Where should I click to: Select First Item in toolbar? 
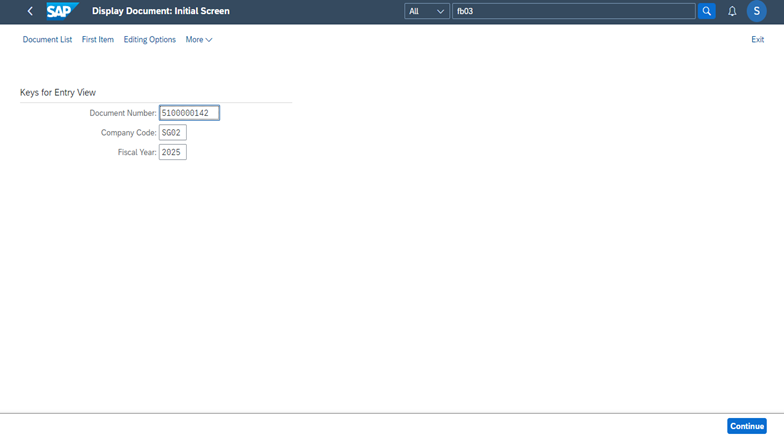pyautogui.click(x=98, y=40)
